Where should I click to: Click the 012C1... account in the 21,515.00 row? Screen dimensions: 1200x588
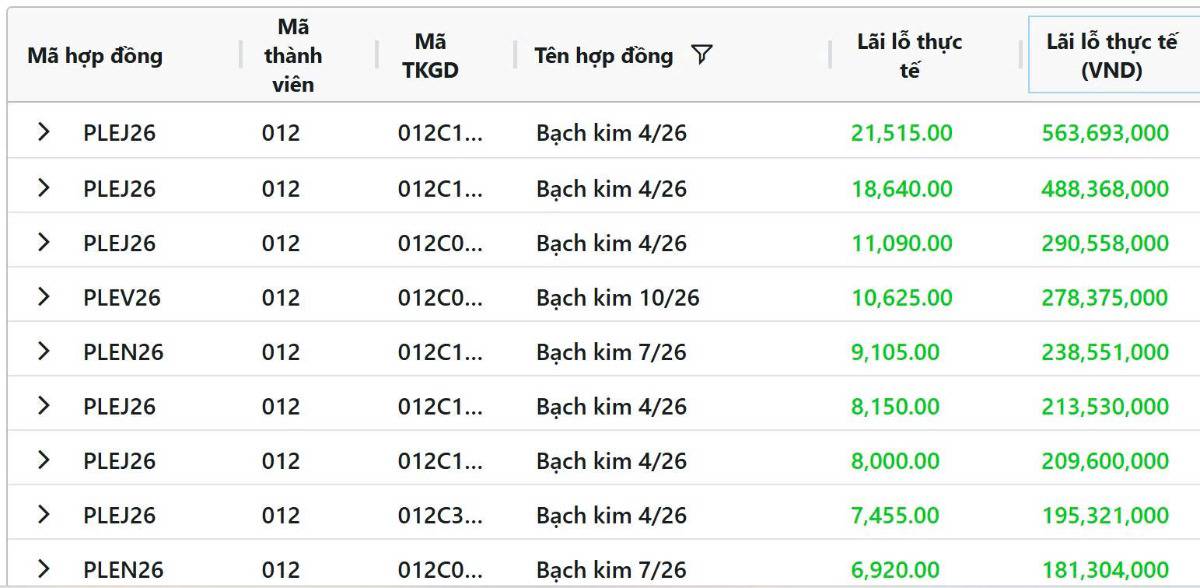441,133
